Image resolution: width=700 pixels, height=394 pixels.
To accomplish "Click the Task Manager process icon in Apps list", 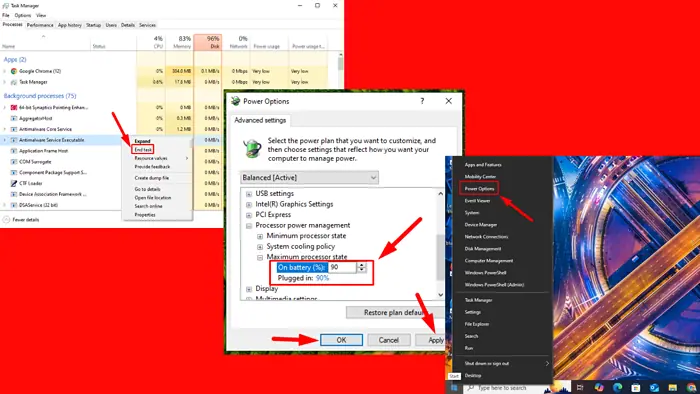I will point(14,82).
